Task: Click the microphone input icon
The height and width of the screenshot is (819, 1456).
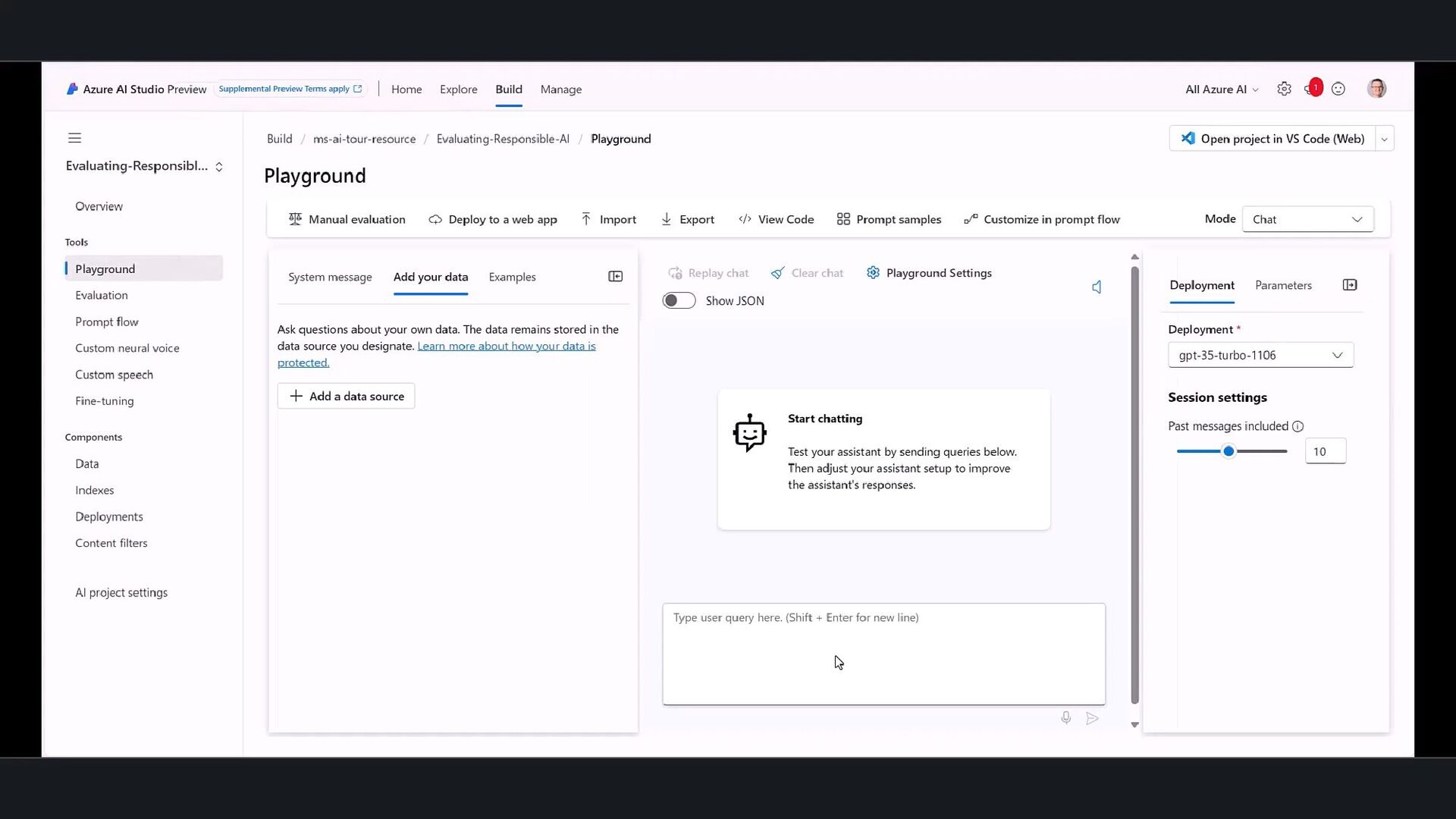Action: coord(1065,718)
